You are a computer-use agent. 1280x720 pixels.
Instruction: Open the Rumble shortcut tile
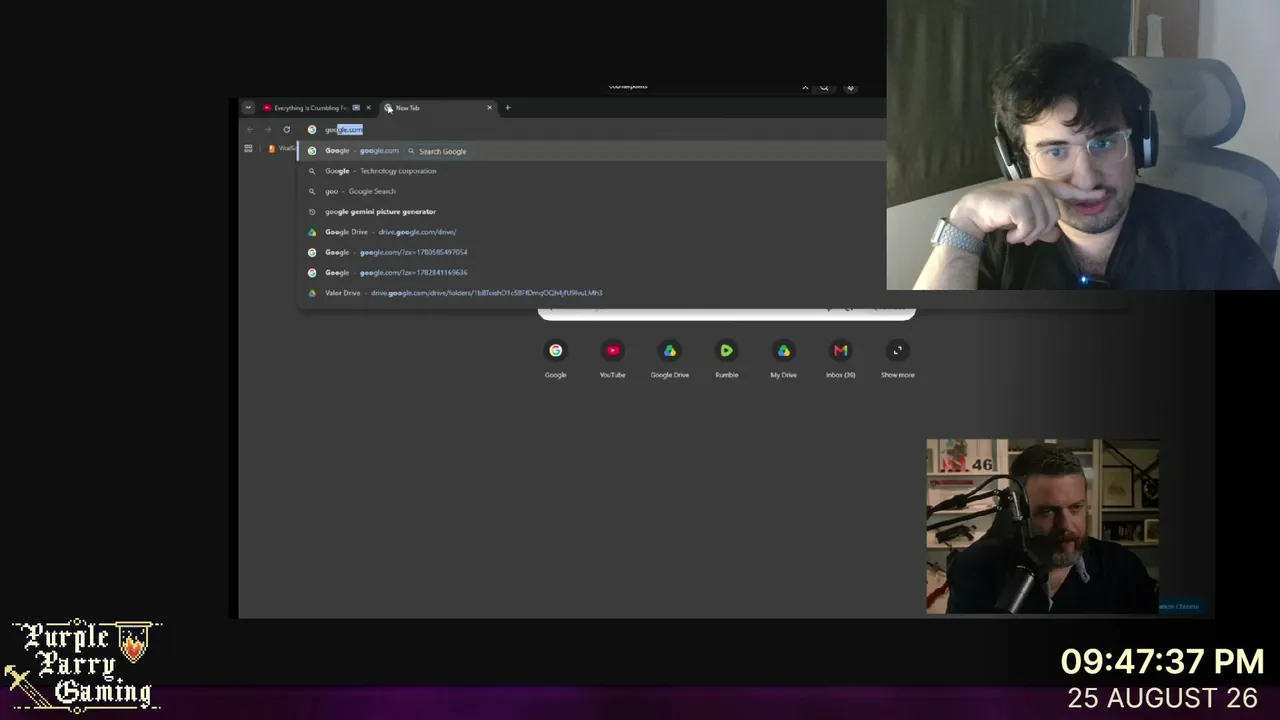pyautogui.click(x=727, y=357)
